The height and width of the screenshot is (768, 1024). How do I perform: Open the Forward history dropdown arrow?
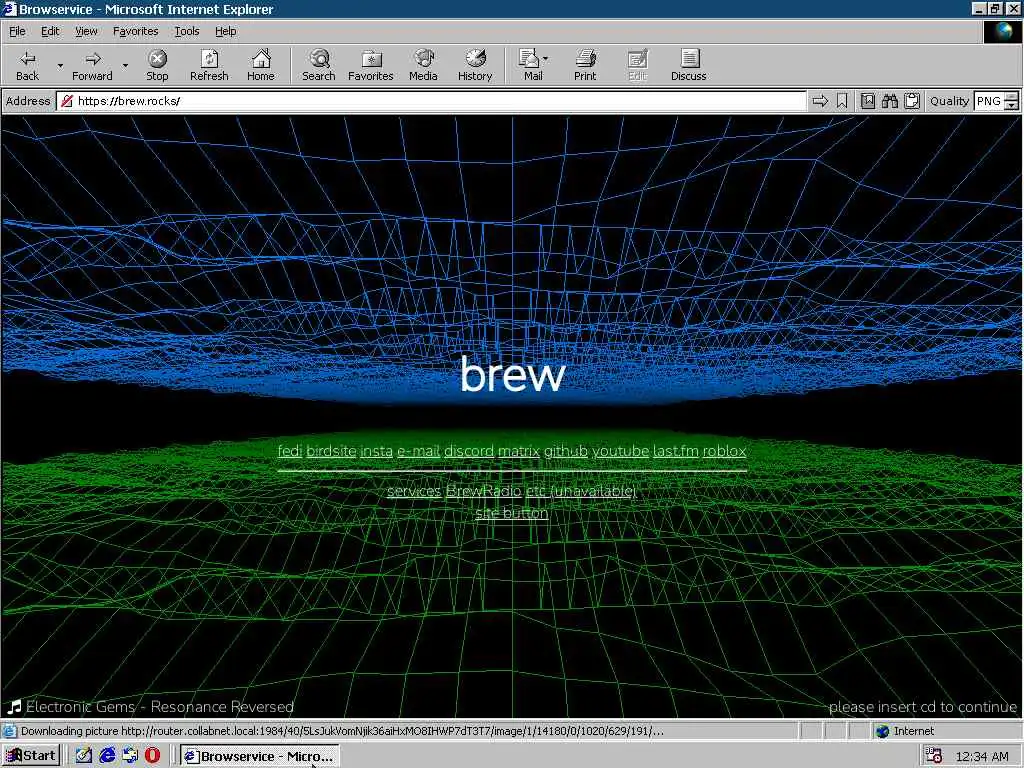point(125,65)
